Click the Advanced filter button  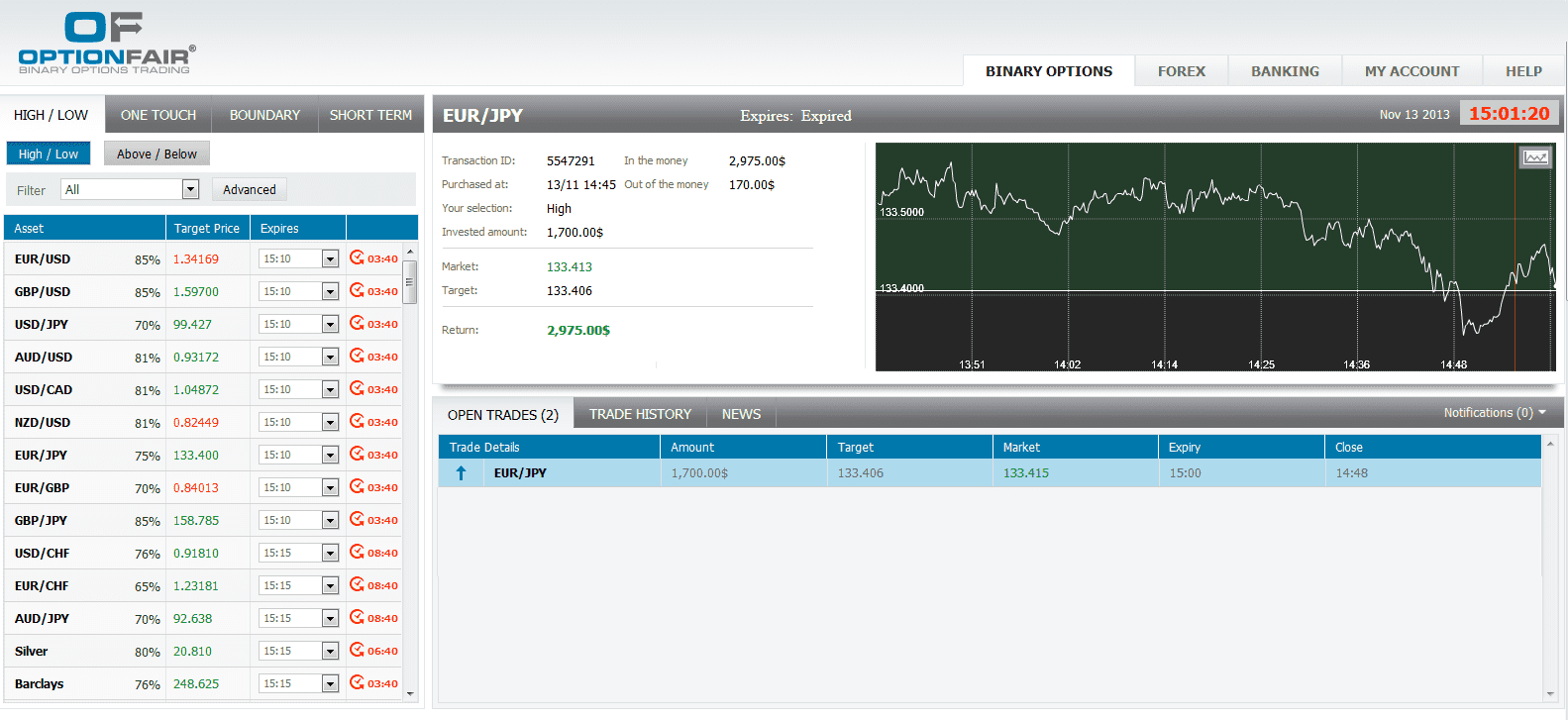click(x=250, y=189)
